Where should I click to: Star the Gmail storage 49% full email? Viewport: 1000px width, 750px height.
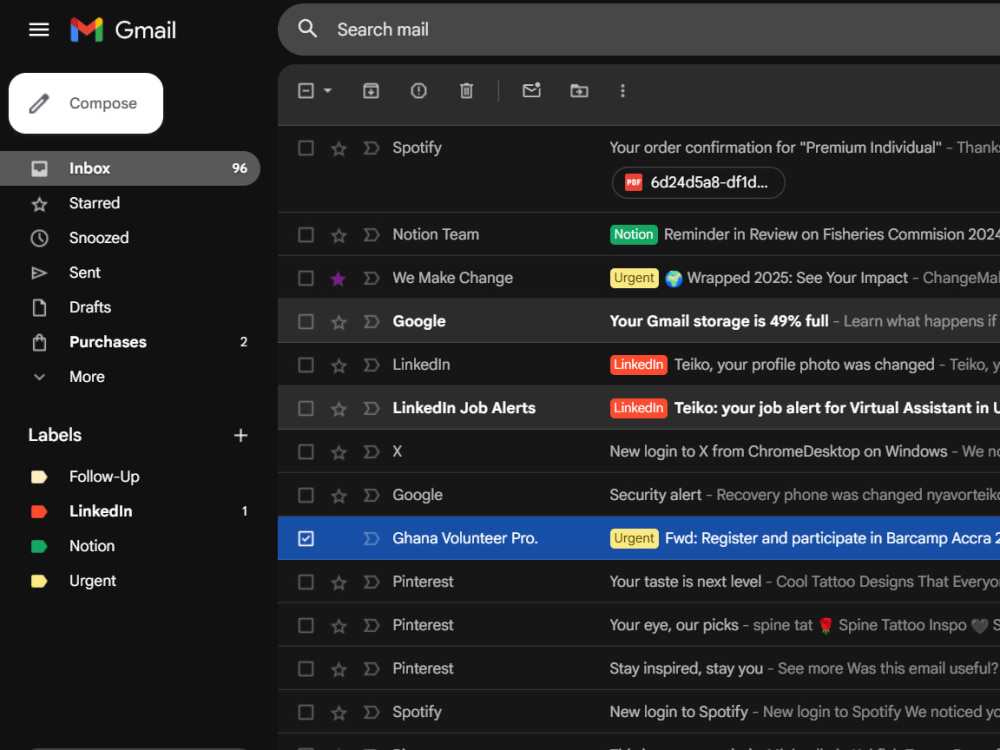339,322
